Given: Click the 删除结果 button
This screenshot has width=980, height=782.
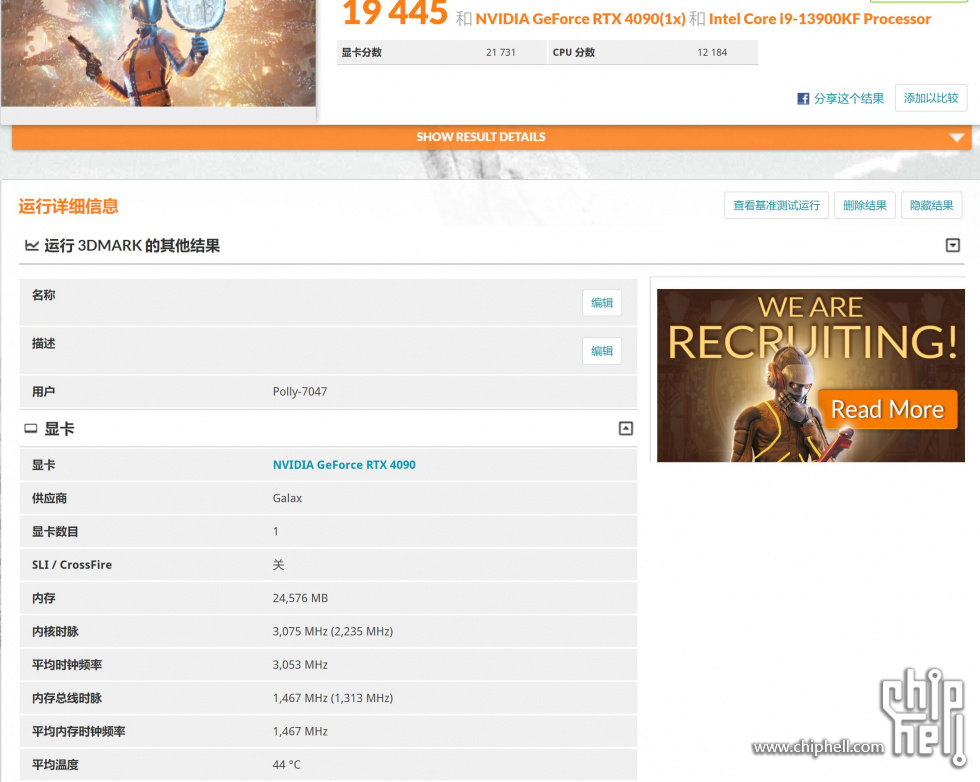Looking at the screenshot, I should point(865,205).
